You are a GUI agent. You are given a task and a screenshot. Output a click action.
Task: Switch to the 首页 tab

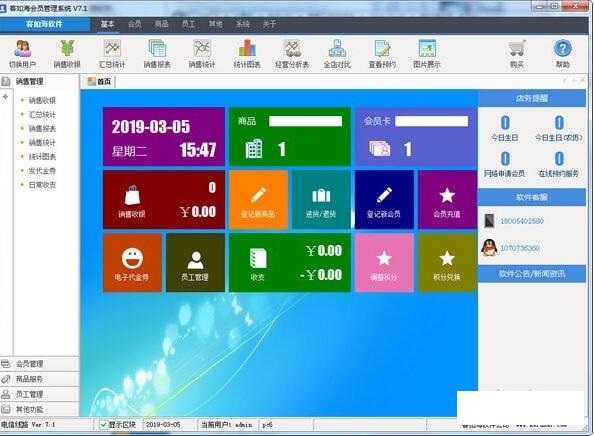pos(100,81)
